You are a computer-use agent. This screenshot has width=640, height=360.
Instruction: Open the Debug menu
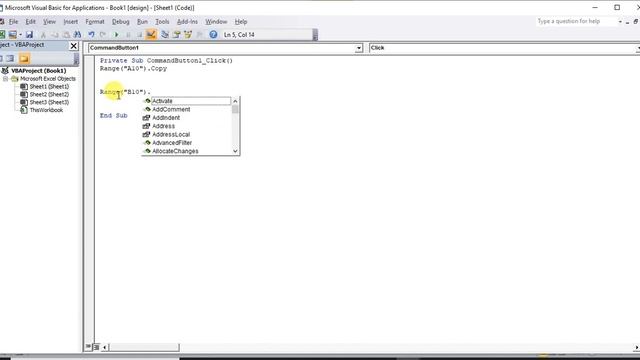coord(120,22)
